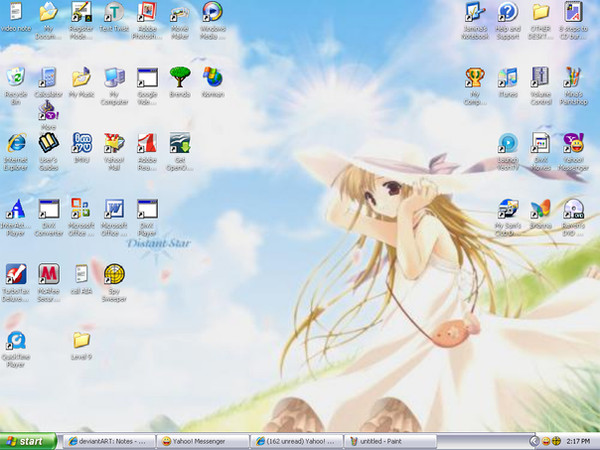600x450 pixels.
Task: Select the Windows Media Player icon
Action: coord(212,14)
